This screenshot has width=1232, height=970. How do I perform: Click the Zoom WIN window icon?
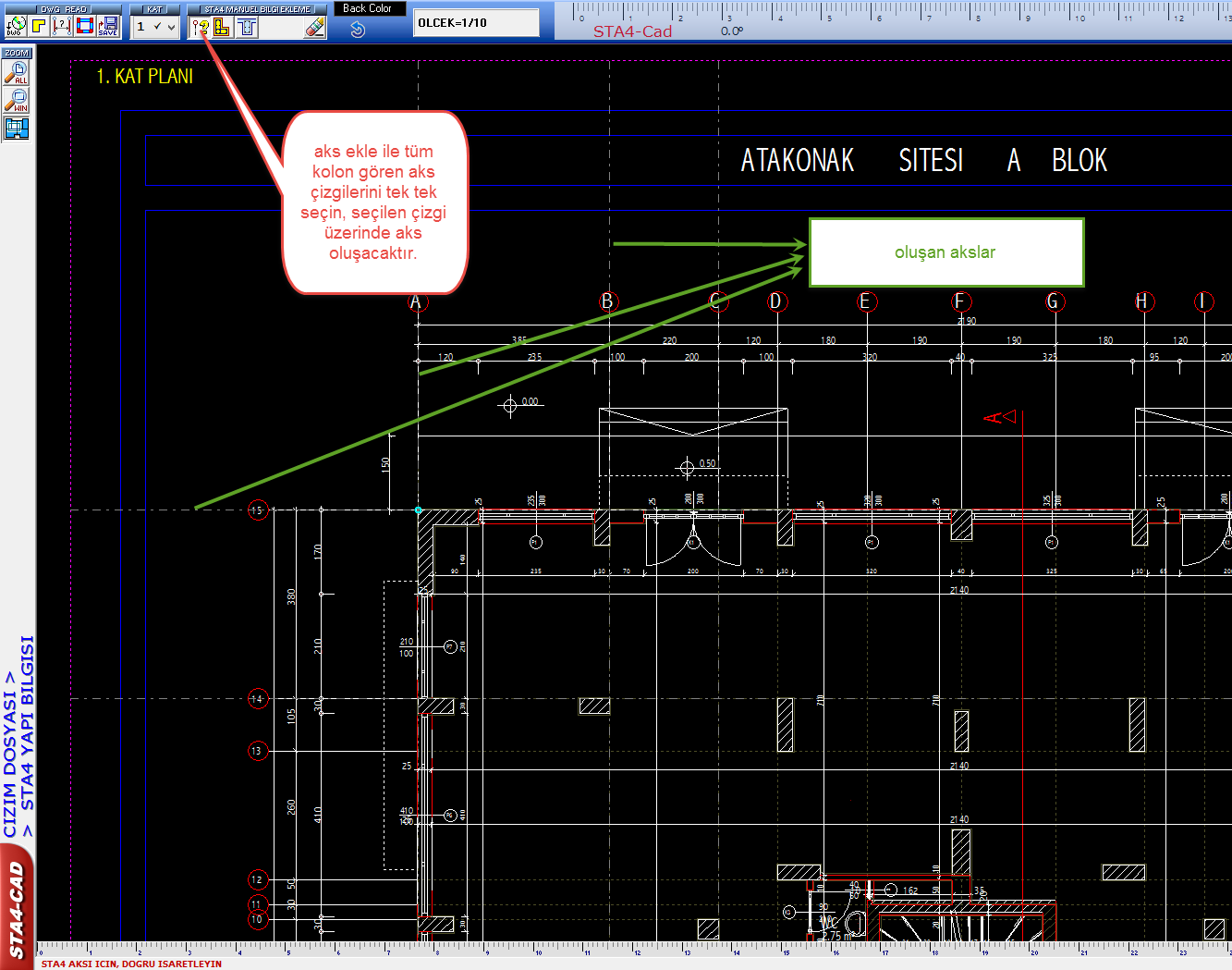[x=17, y=101]
